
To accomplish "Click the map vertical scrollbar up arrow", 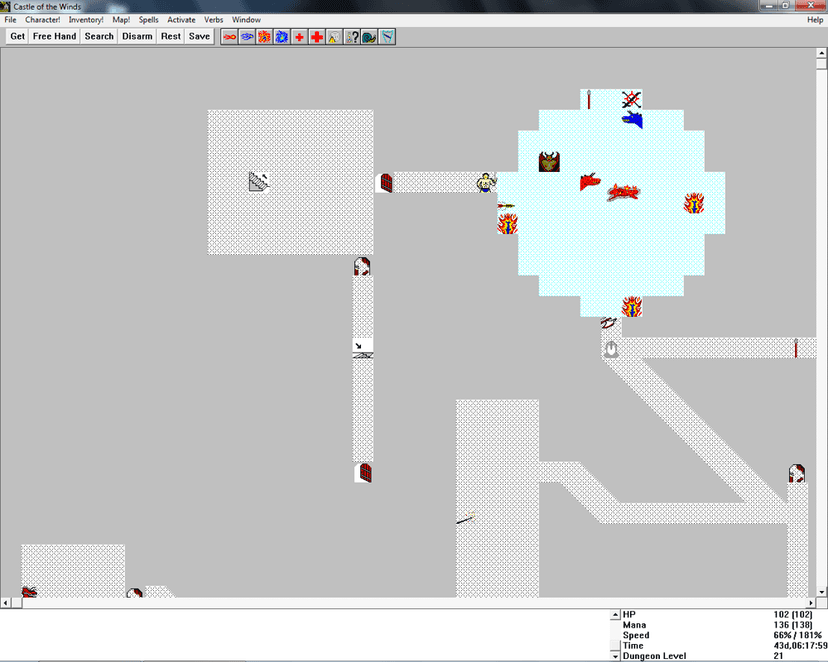I will point(821,53).
